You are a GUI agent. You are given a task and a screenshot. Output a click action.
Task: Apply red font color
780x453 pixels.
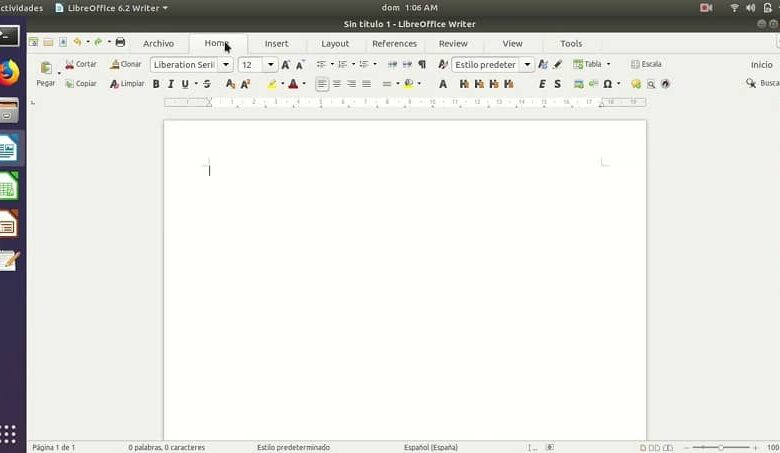[x=293, y=84]
